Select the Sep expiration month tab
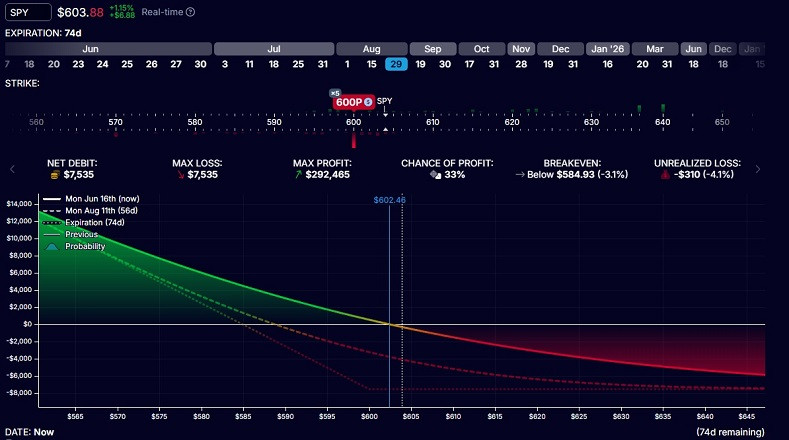 [x=433, y=49]
